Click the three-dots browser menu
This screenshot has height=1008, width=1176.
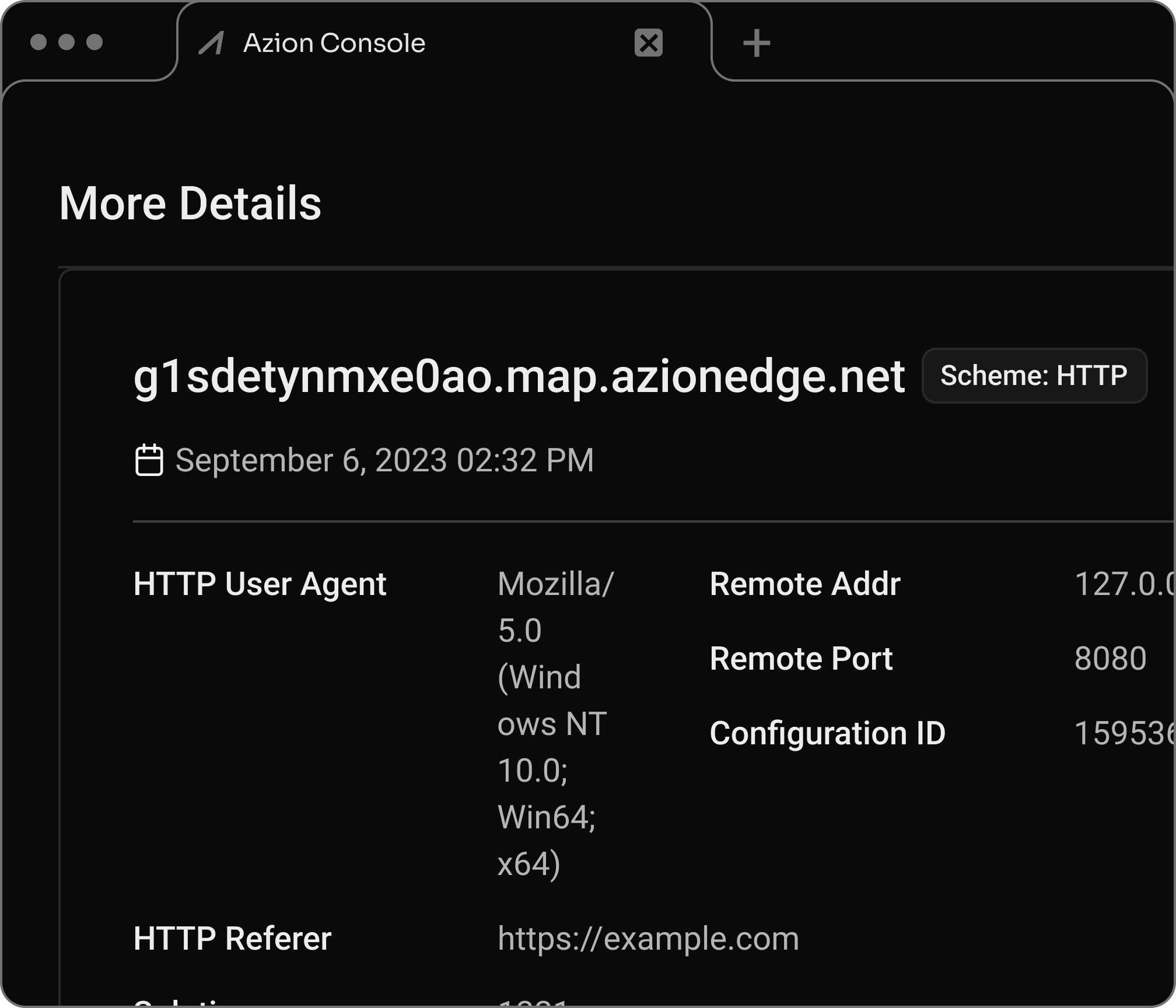(x=66, y=41)
